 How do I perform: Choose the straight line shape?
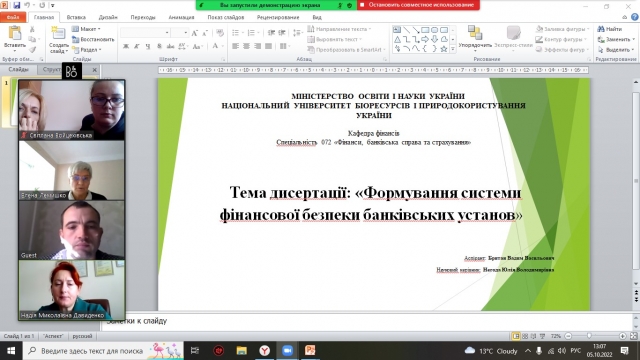[407, 30]
